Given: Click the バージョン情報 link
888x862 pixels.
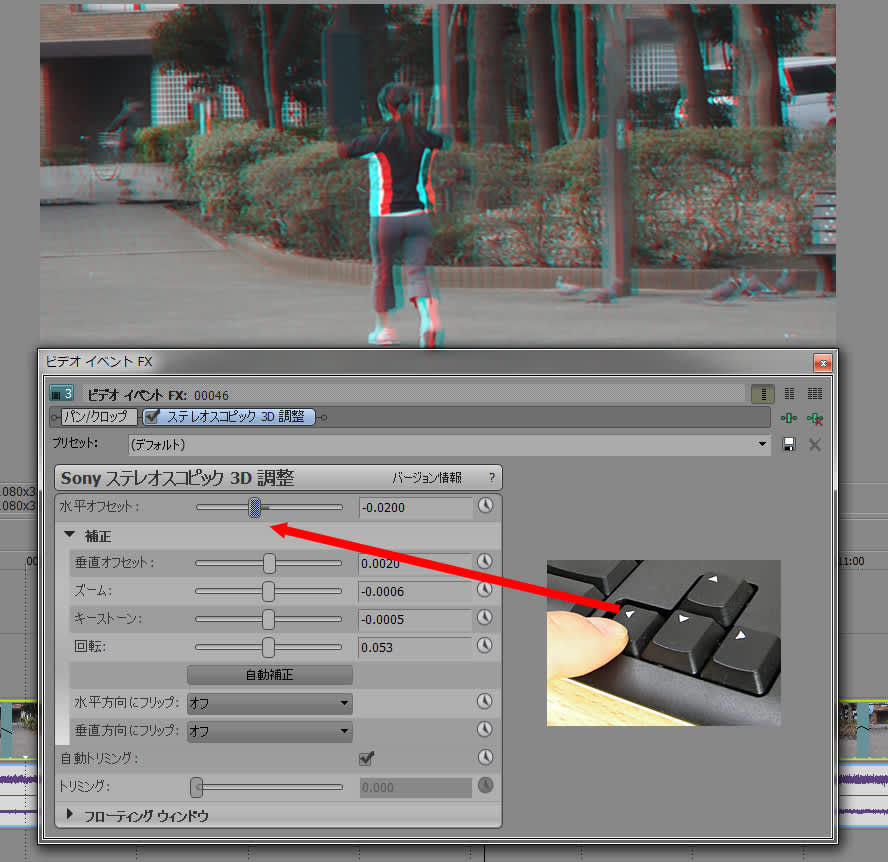Looking at the screenshot, I should point(427,478).
